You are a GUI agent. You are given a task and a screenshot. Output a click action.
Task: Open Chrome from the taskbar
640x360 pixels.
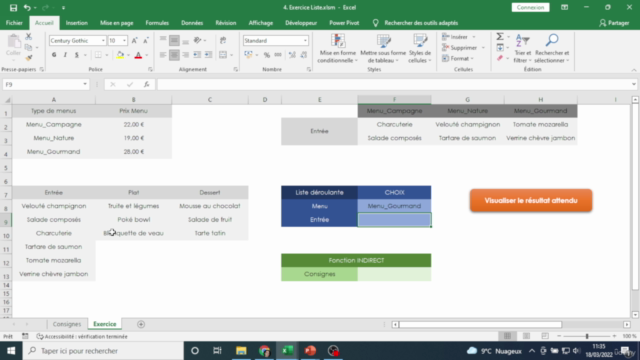pyautogui.click(x=264, y=351)
